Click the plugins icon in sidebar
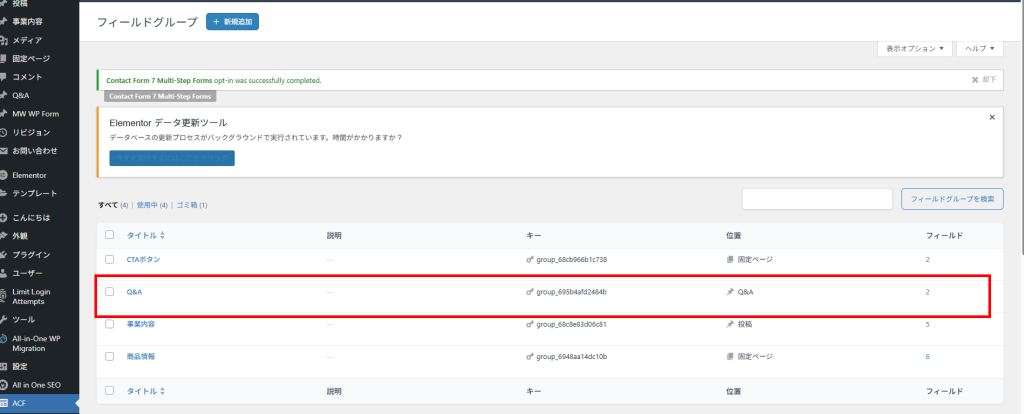Image resolution: width=1024 pixels, height=414 pixels. tap(5, 255)
